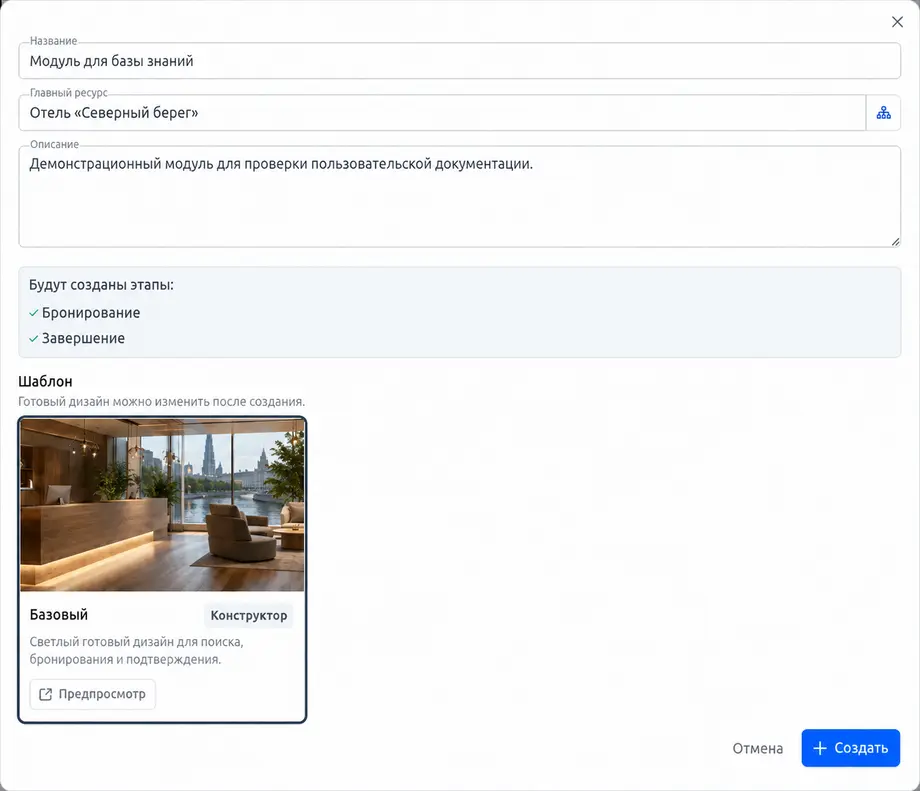Viewport: 920px width, 791px height.
Task: Click the Отмена button
Action: point(757,748)
